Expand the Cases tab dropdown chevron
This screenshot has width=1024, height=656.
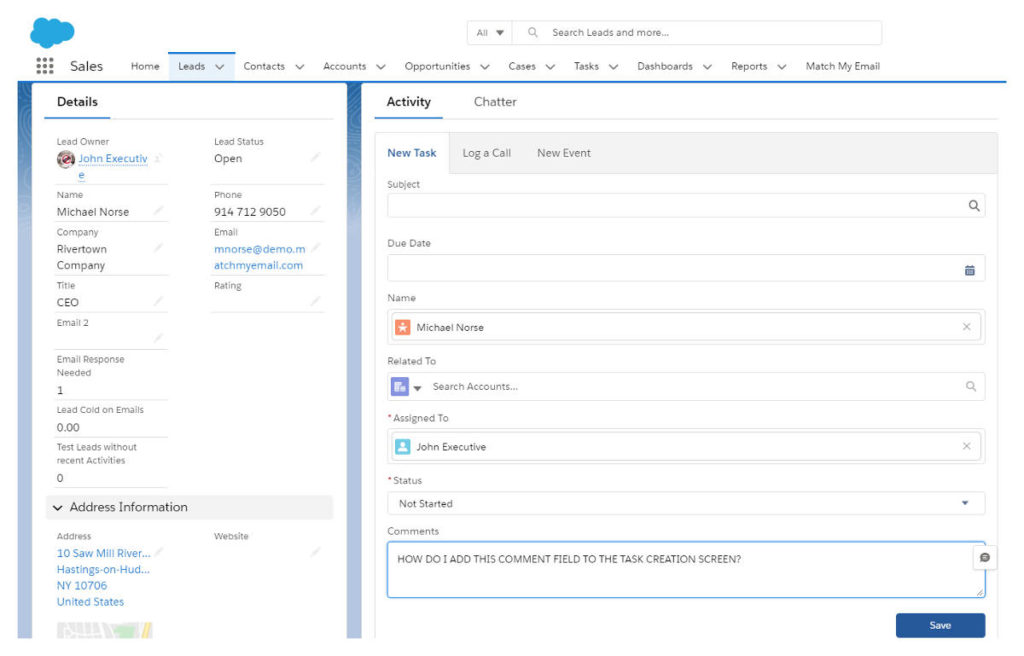coord(551,67)
